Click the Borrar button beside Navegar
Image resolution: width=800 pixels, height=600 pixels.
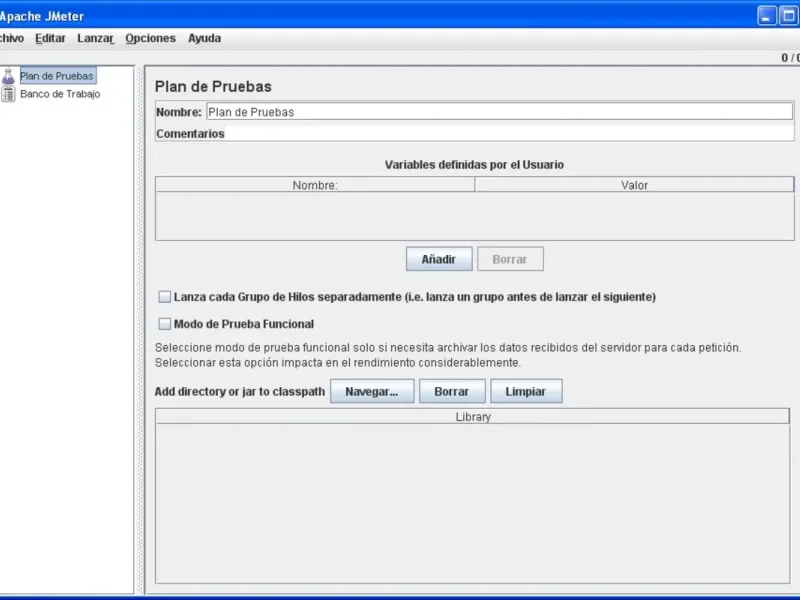click(x=452, y=391)
